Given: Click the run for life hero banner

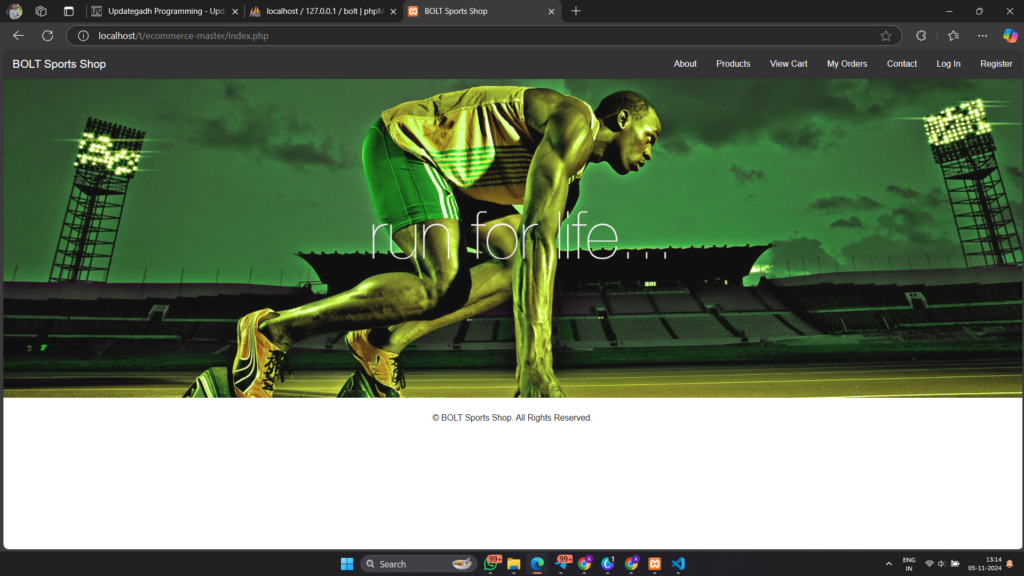Looking at the screenshot, I should tap(513, 238).
